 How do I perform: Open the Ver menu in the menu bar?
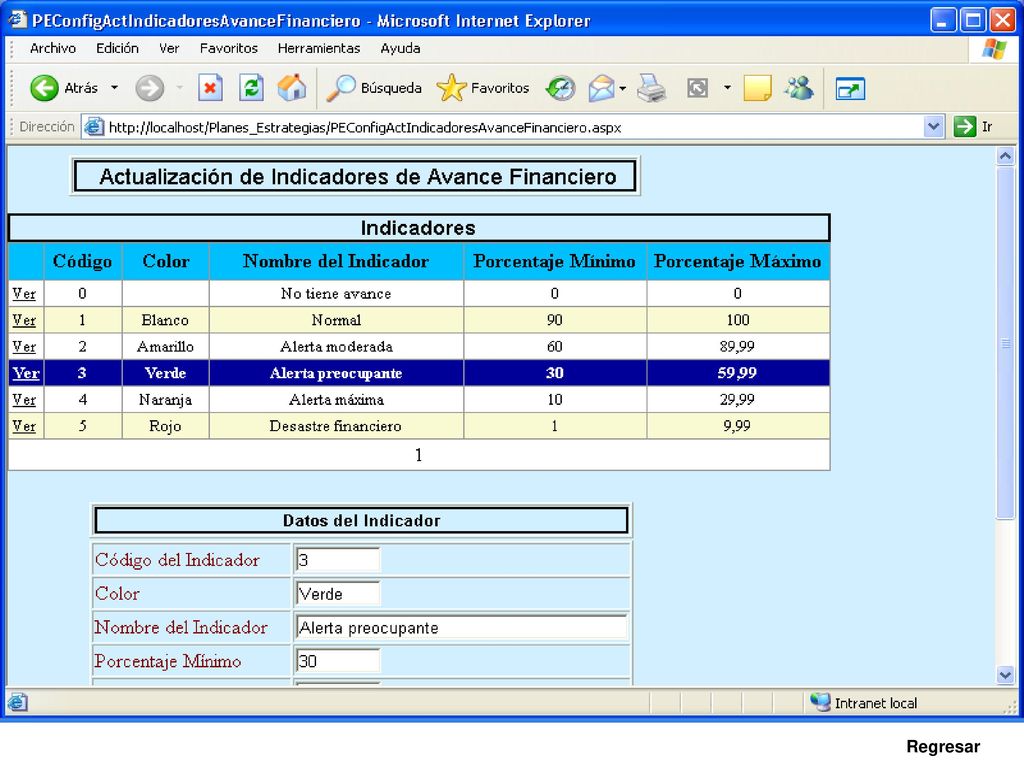pyautogui.click(x=169, y=48)
